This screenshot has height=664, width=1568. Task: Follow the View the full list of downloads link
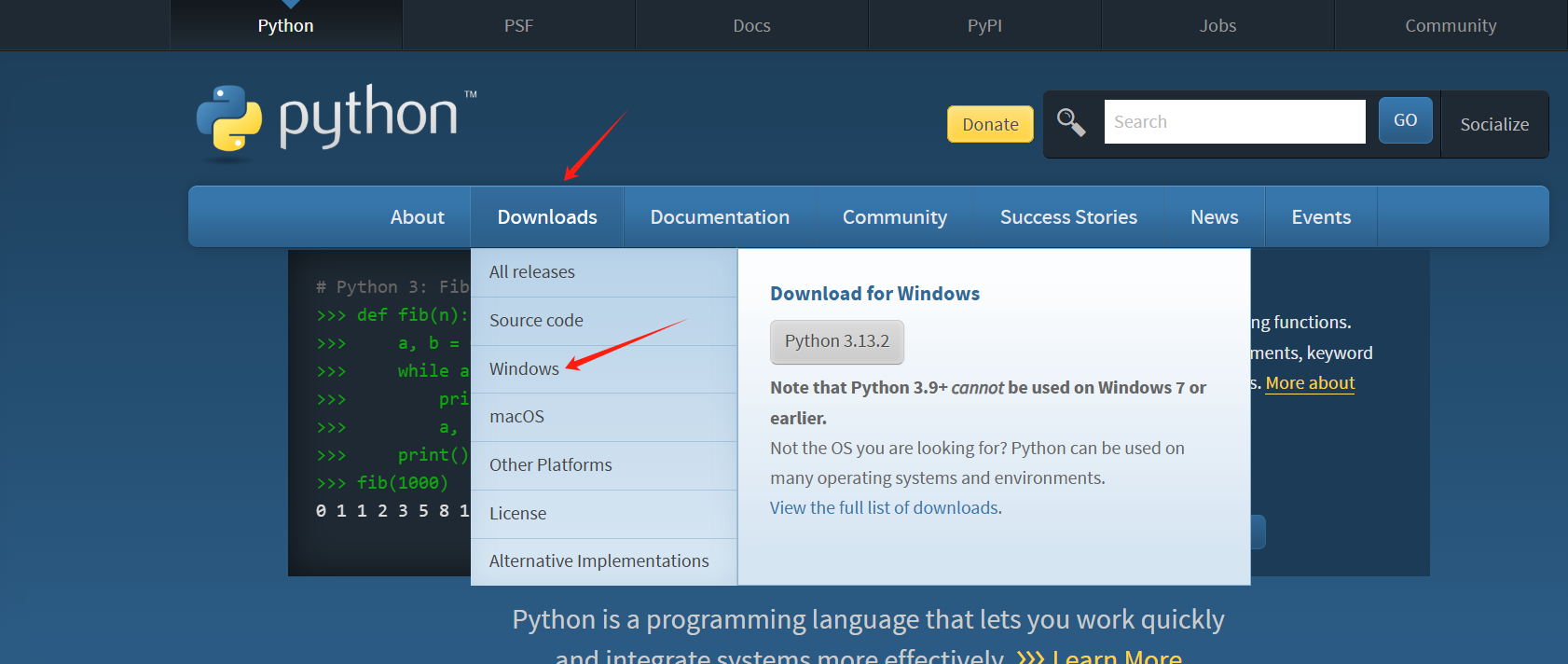point(884,507)
